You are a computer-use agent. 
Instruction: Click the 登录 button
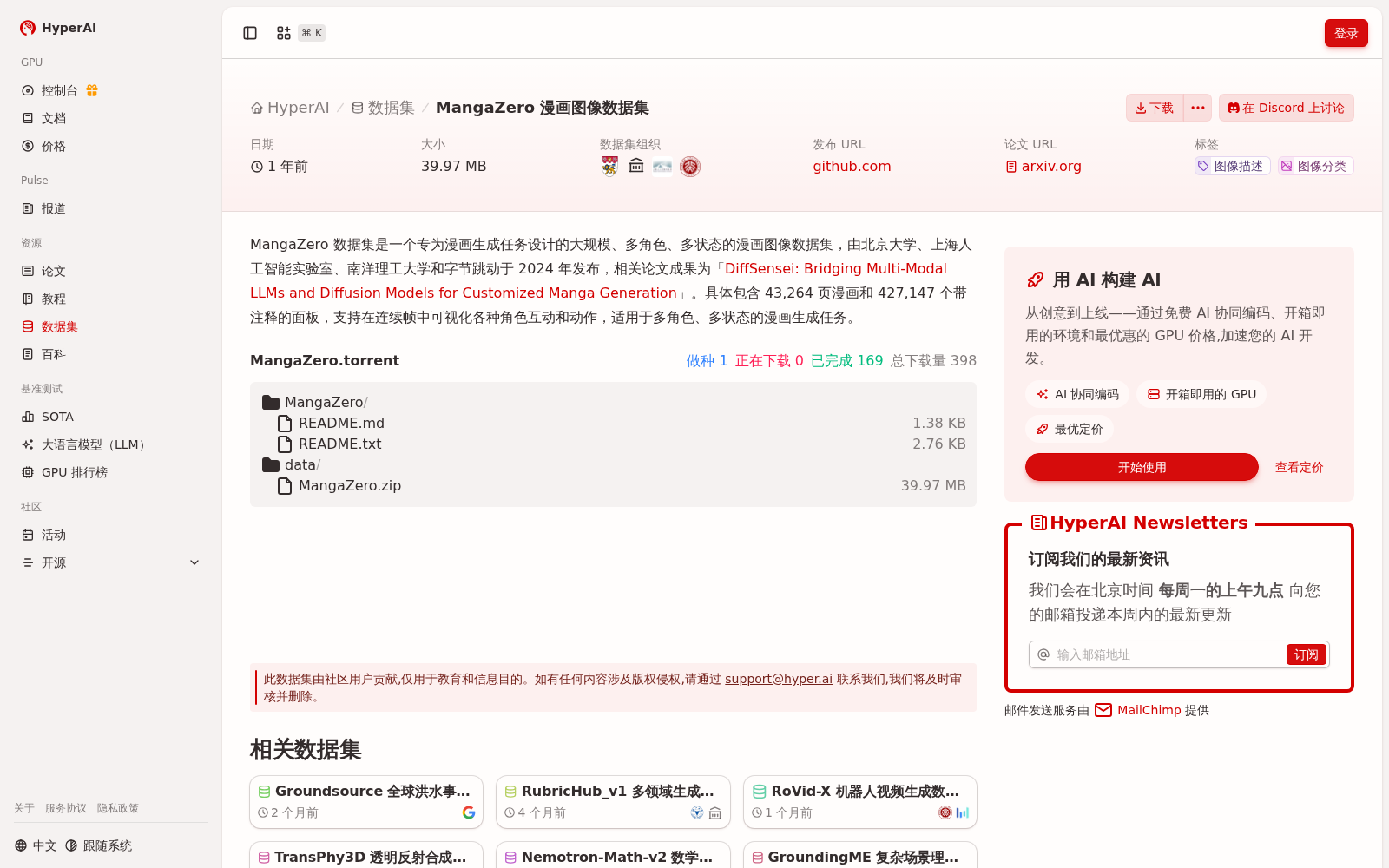1346,33
